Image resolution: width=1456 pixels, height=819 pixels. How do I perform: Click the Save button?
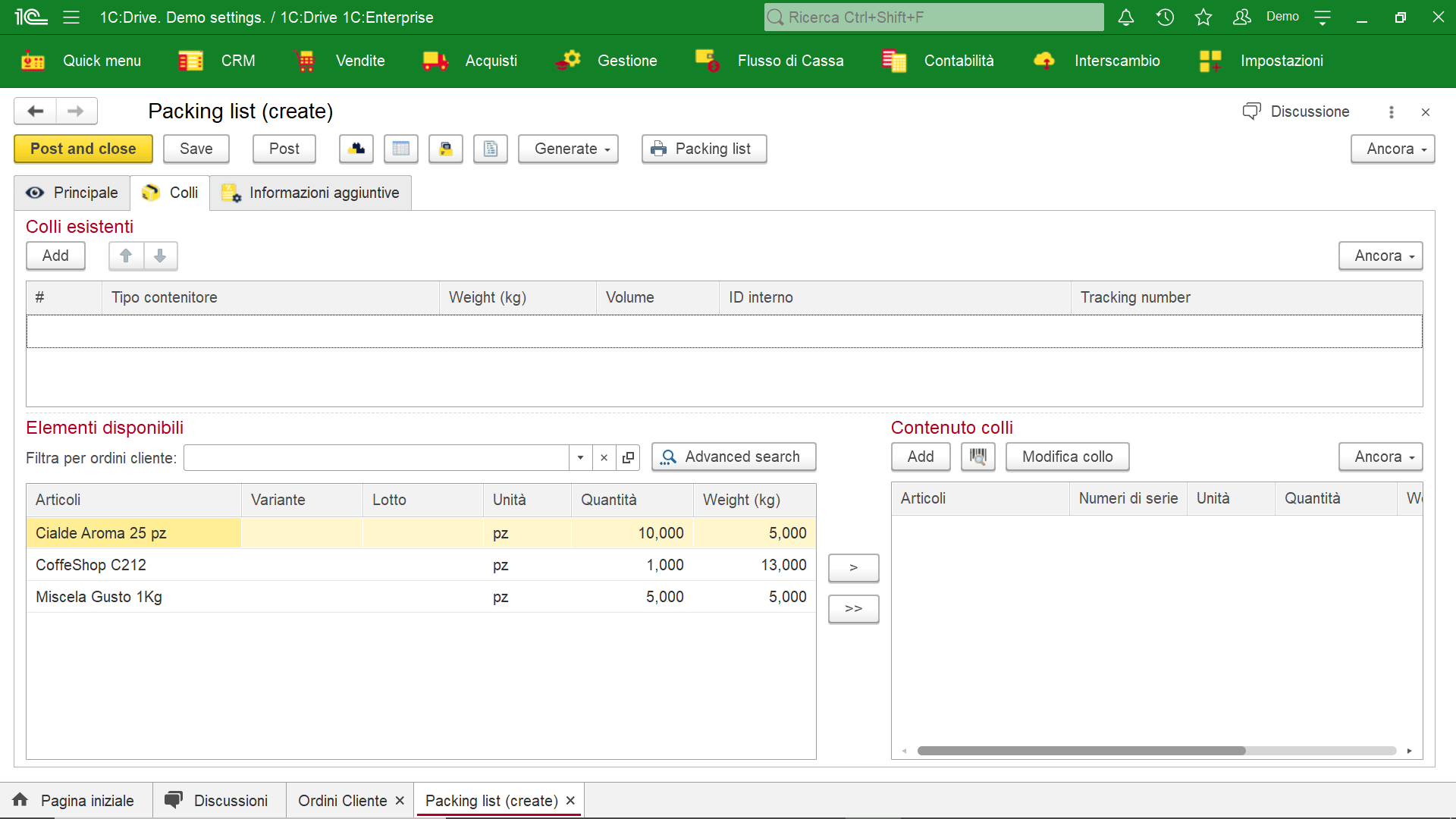(x=196, y=148)
